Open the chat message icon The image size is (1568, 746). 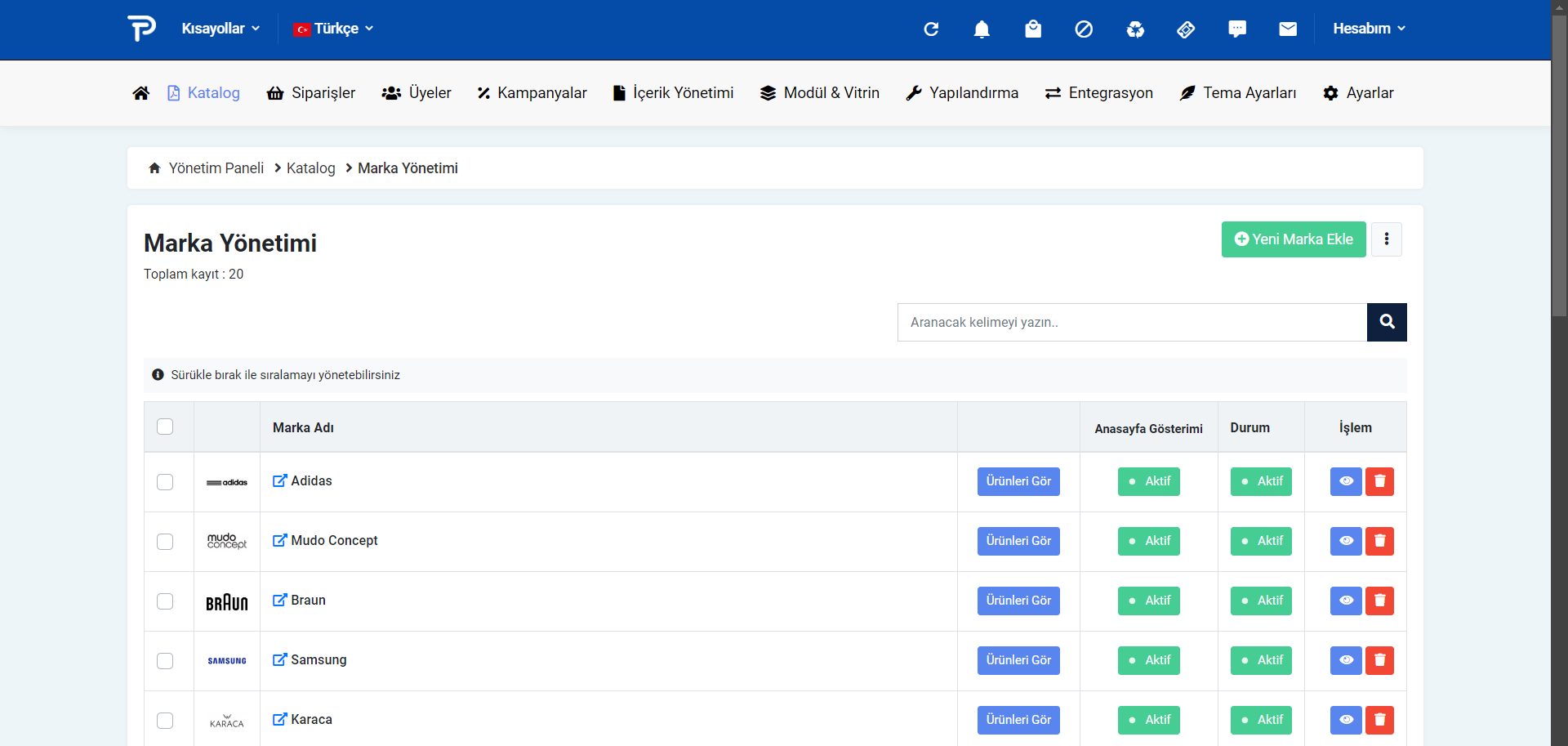pos(1237,29)
